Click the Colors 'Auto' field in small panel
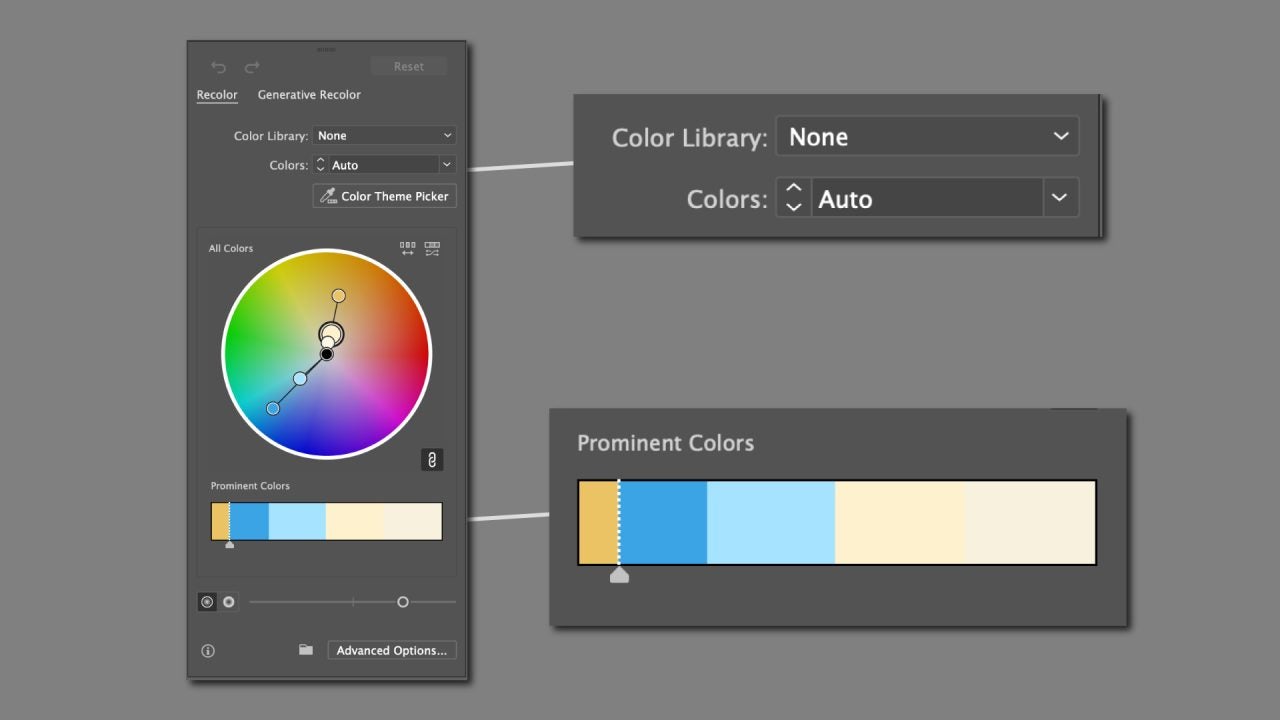 (x=384, y=165)
